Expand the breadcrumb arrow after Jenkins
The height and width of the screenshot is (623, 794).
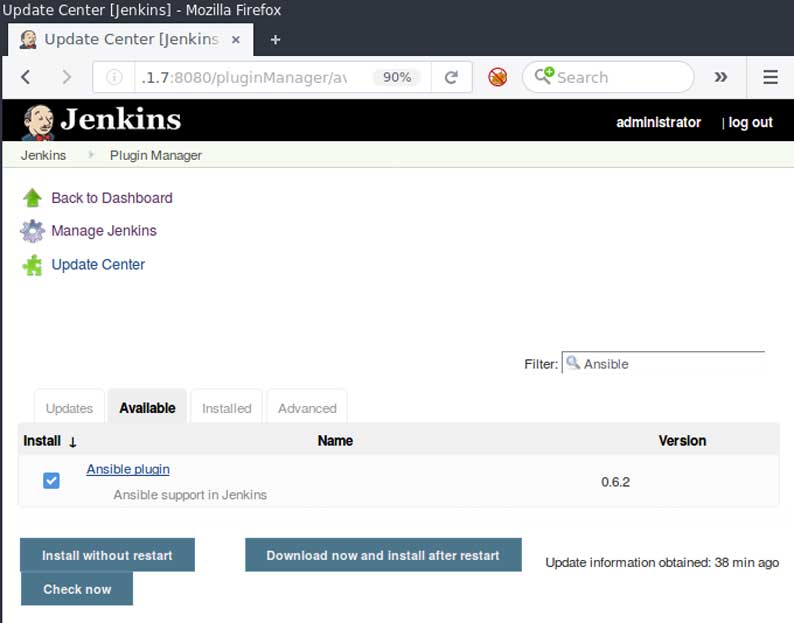[91, 154]
